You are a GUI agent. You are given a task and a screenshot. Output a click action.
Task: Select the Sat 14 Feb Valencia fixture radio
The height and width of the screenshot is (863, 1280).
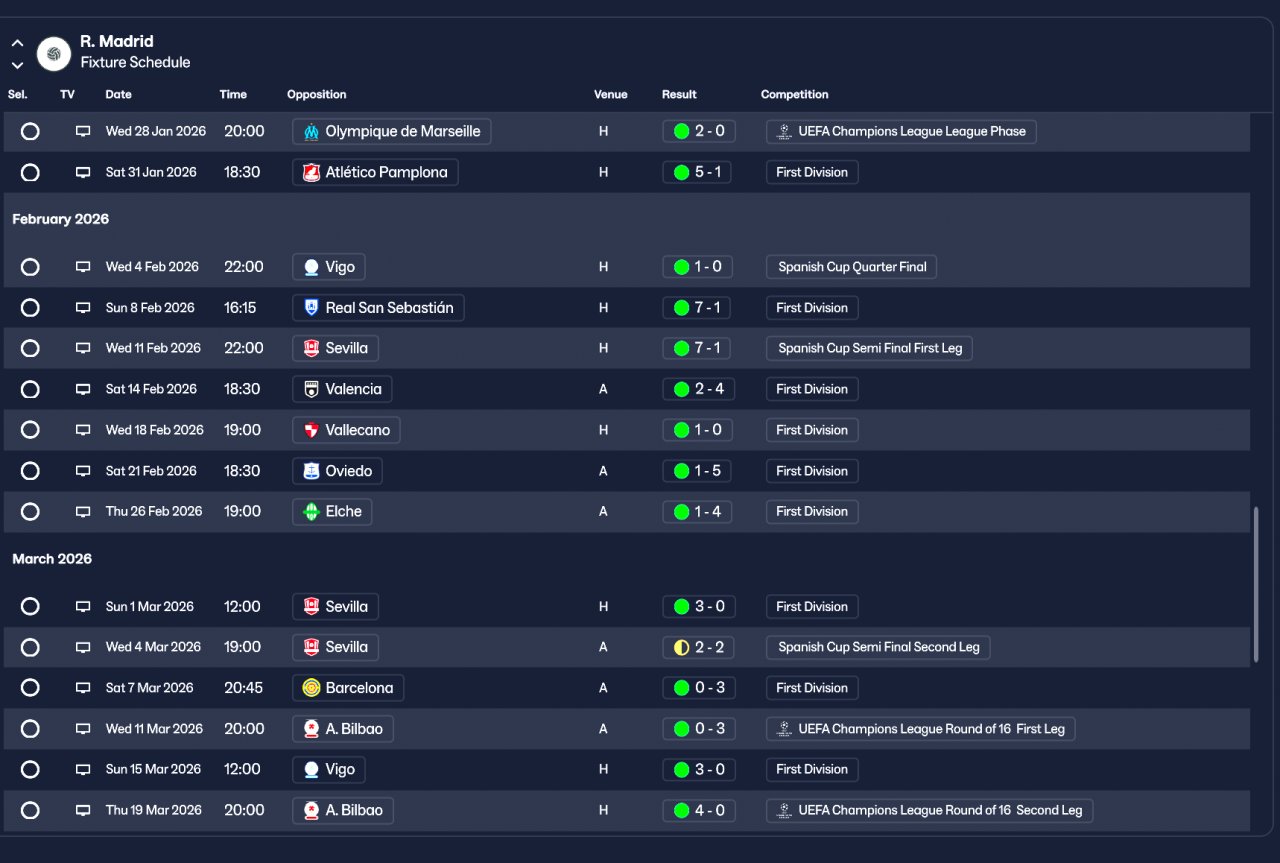(x=30, y=389)
